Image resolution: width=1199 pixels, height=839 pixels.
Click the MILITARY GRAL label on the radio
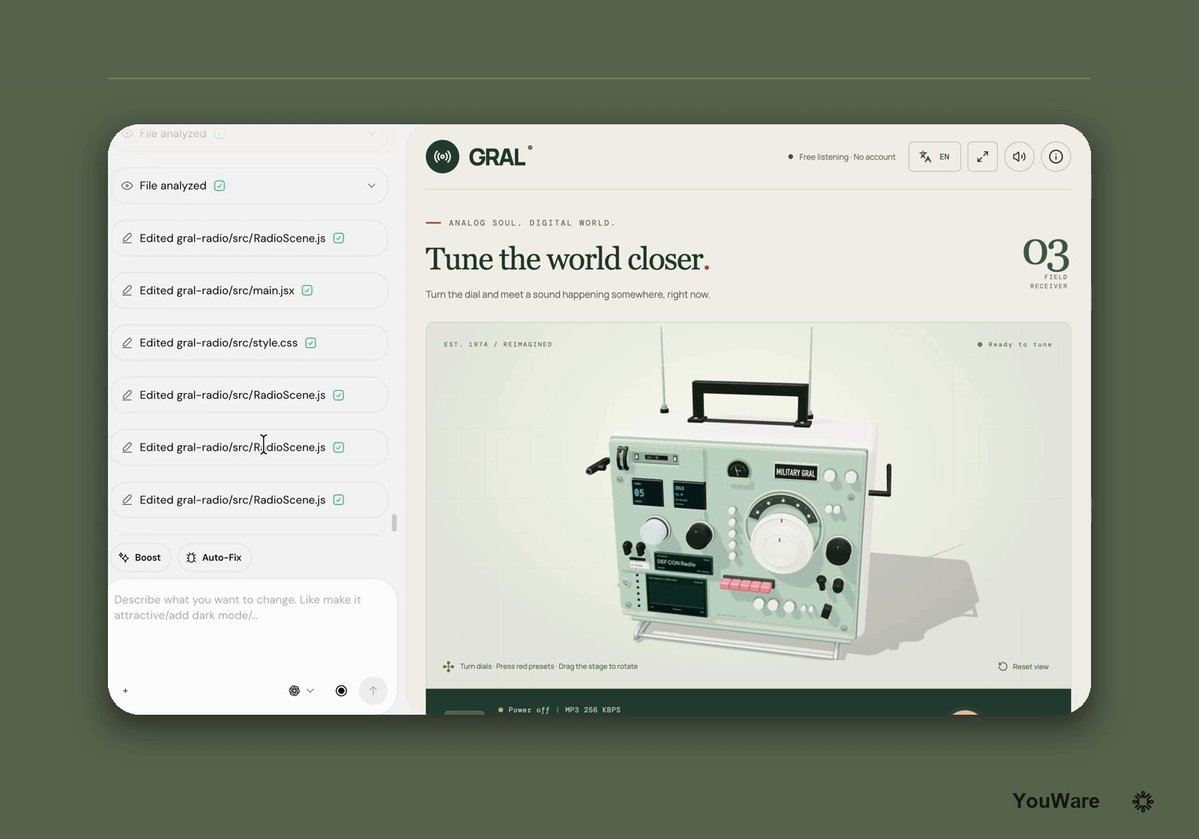point(795,473)
